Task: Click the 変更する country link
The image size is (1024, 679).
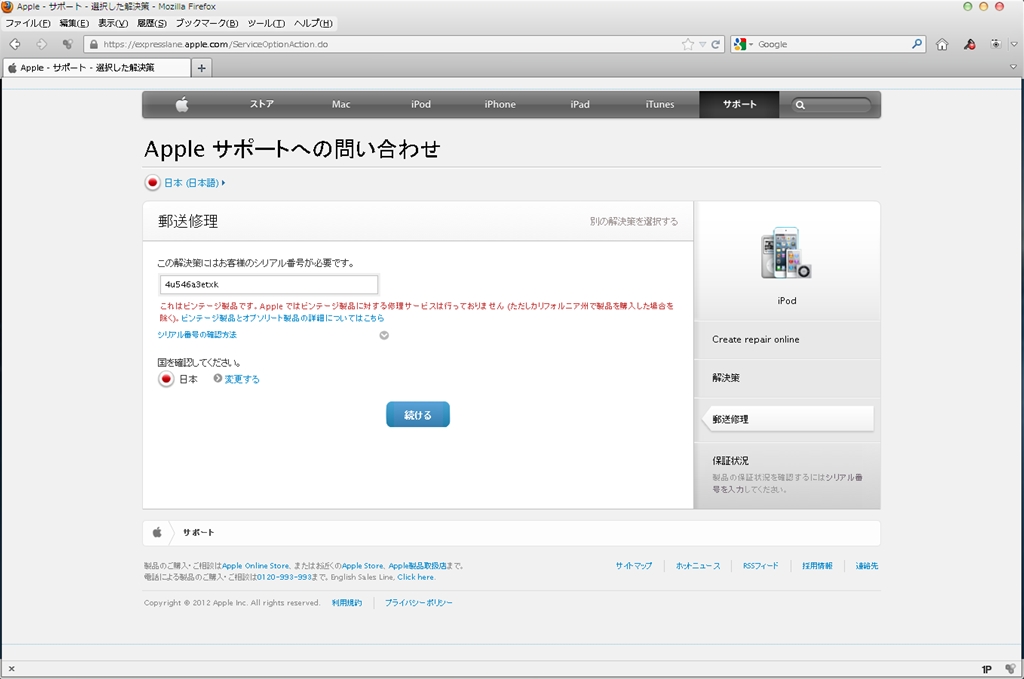Action: [242, 379]
